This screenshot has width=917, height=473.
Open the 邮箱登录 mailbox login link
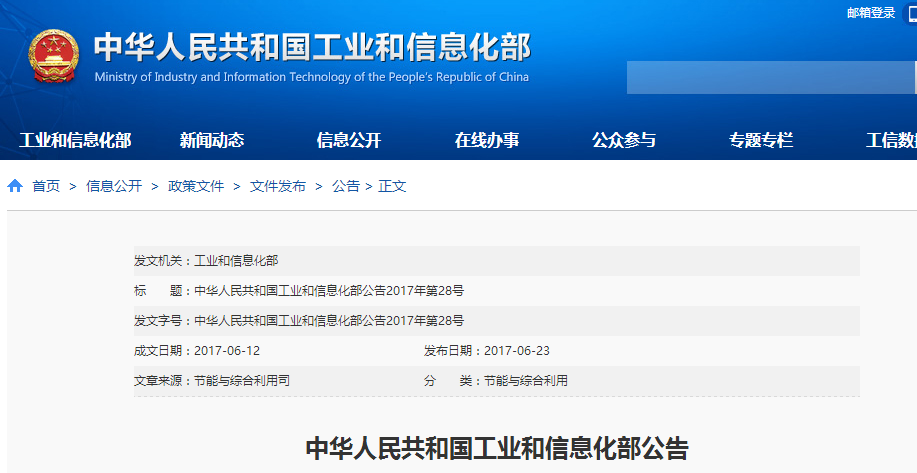[x=871, y=13]
